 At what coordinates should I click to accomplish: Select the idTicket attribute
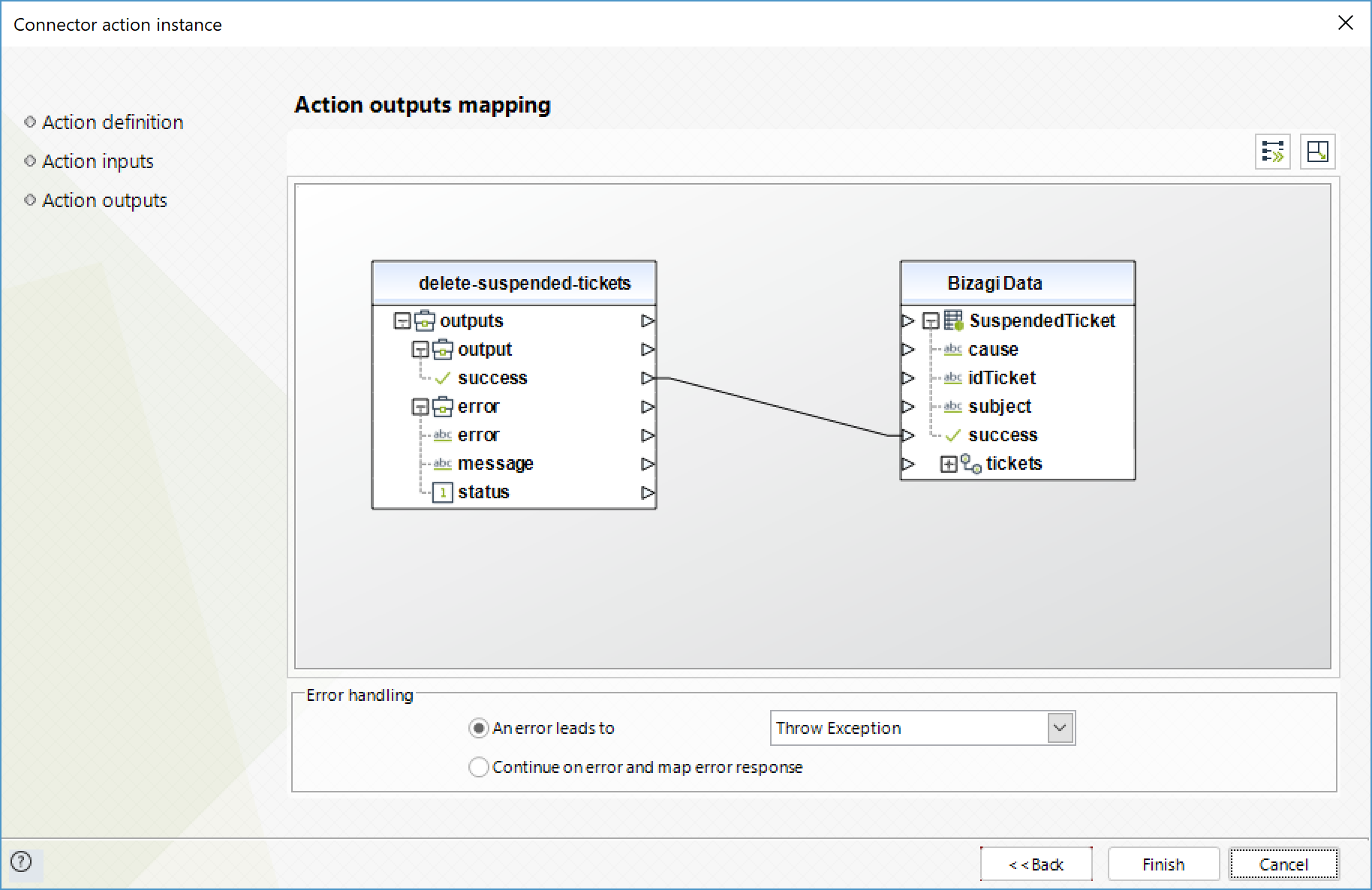tap(1002, 377)
